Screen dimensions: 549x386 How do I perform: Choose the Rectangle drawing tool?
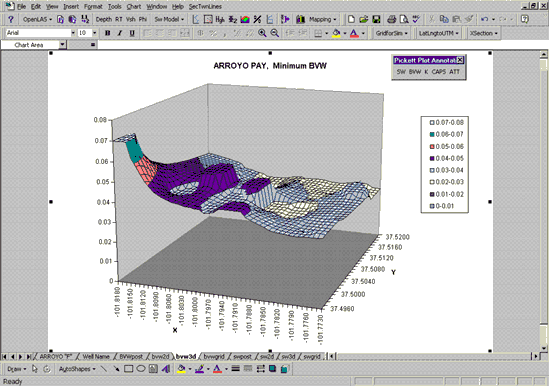coord(128,368)
